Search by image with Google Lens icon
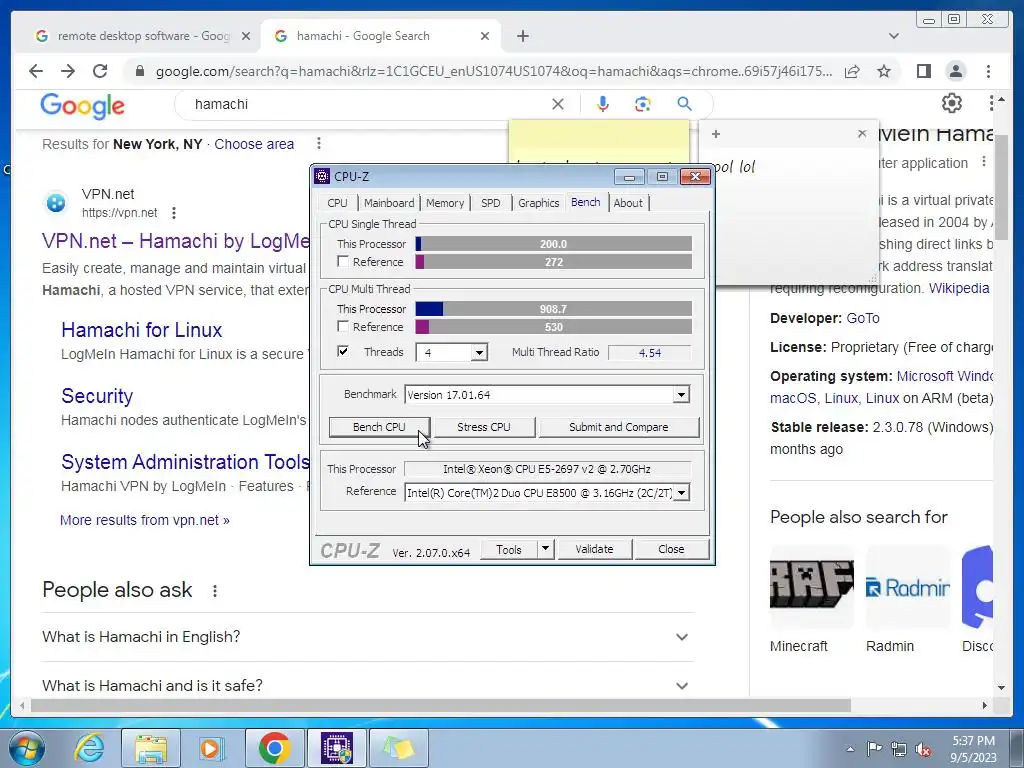This screenshot has width=1024, height=768. (643, 104)
